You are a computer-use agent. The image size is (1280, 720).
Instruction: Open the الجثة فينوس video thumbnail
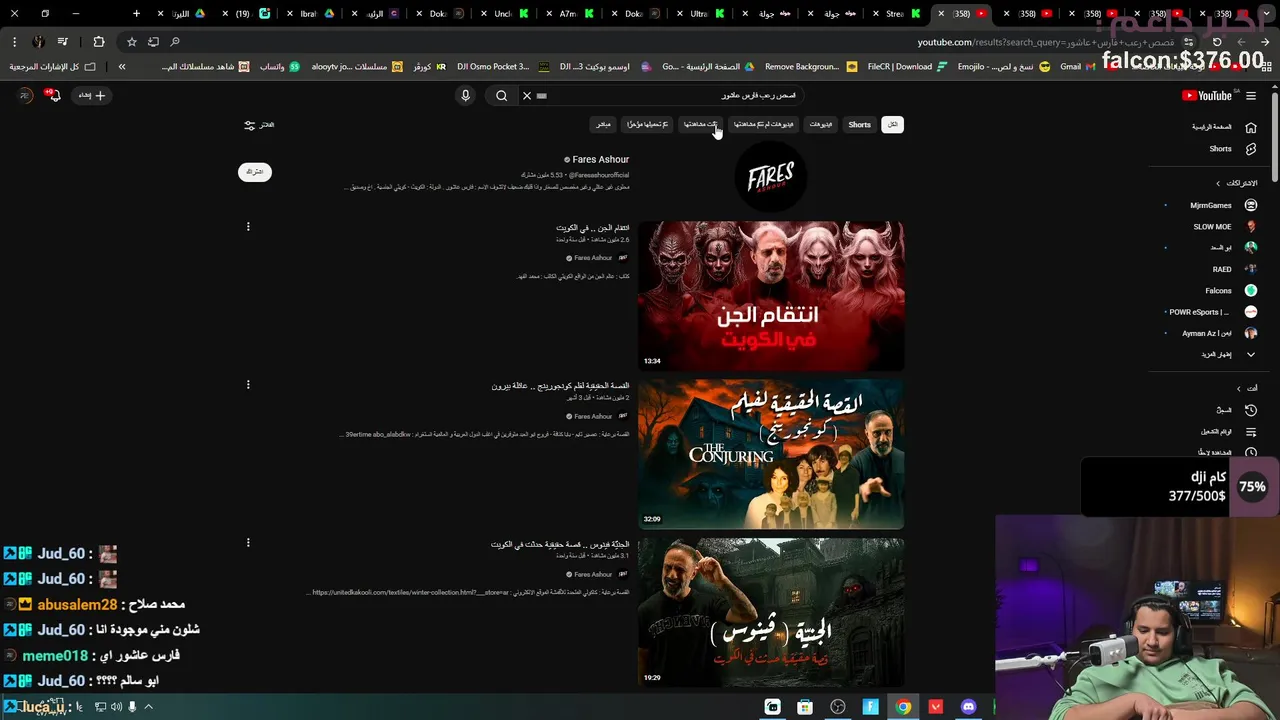[x=771, y=612]
